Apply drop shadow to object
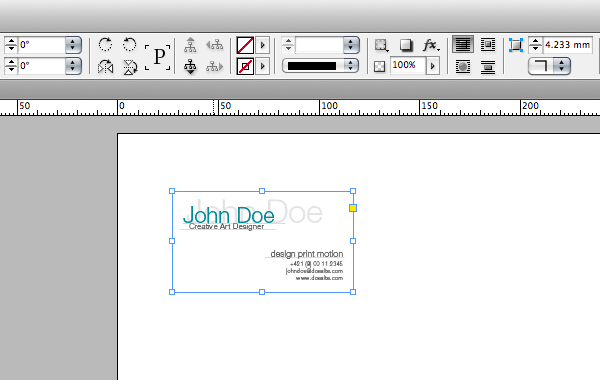The height and width of the screenshot is (380, 600). (406, 45)
